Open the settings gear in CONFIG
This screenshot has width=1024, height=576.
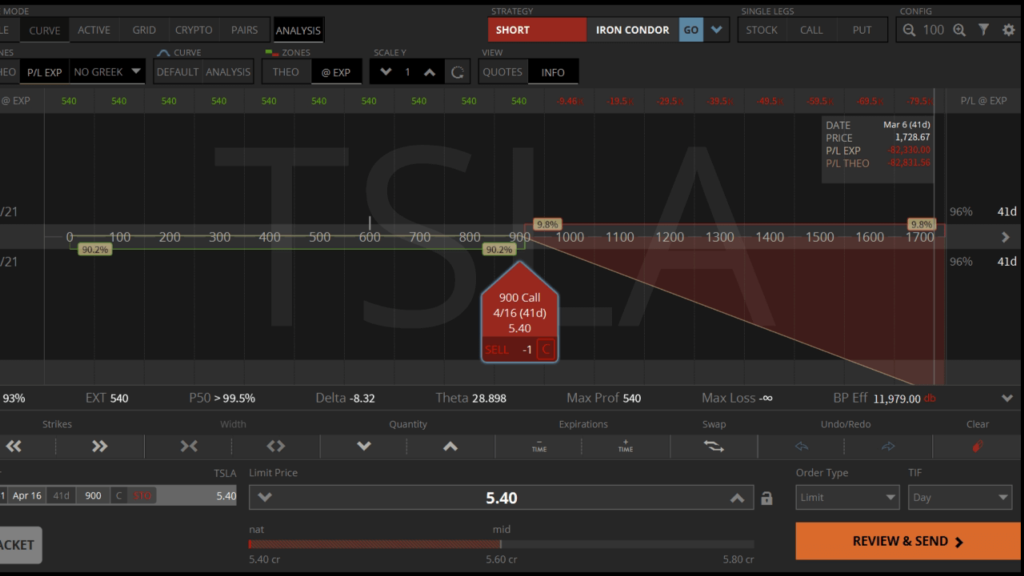[1009, 30]
